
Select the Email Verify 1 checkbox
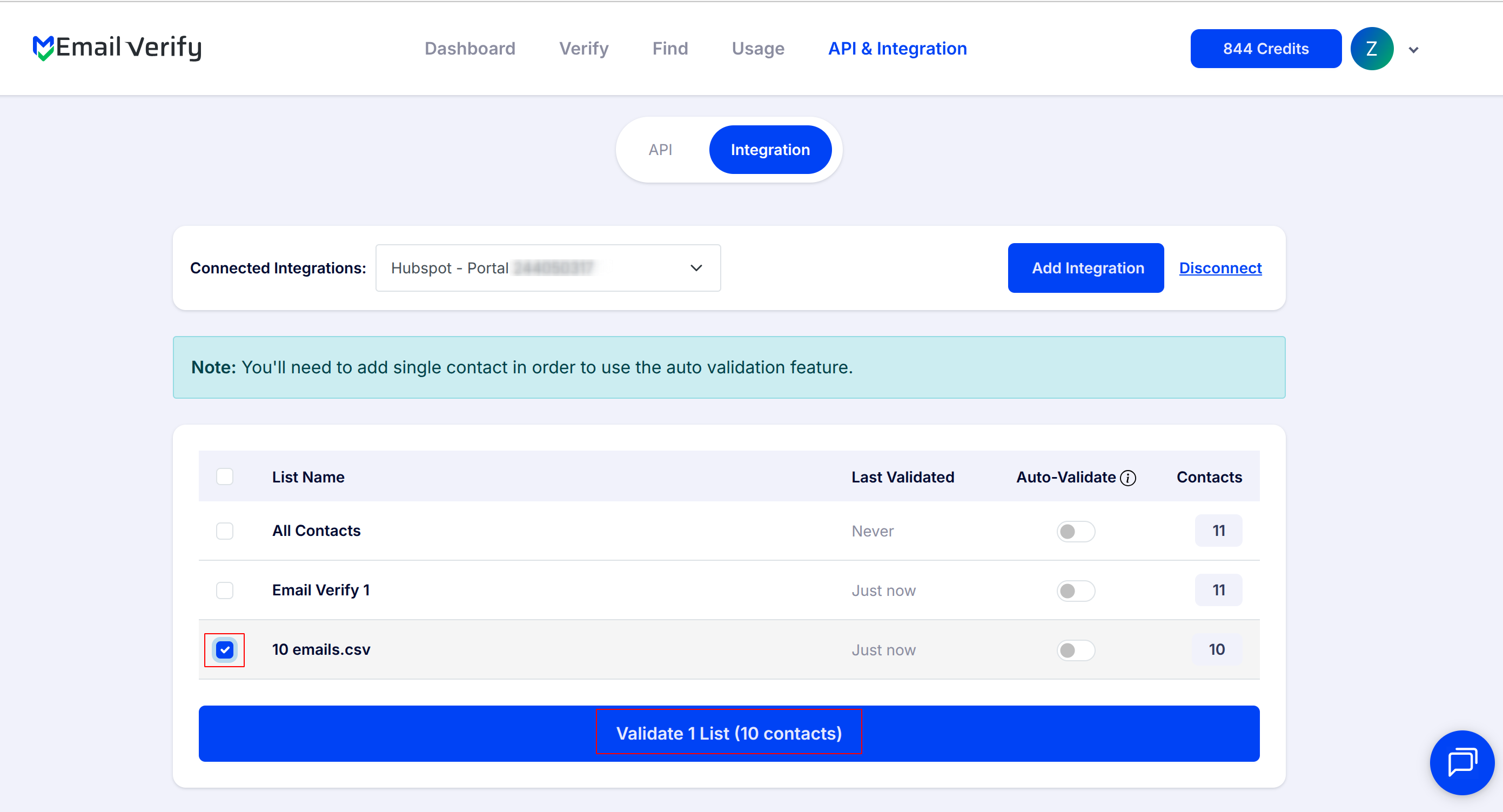tap(225, 590)
